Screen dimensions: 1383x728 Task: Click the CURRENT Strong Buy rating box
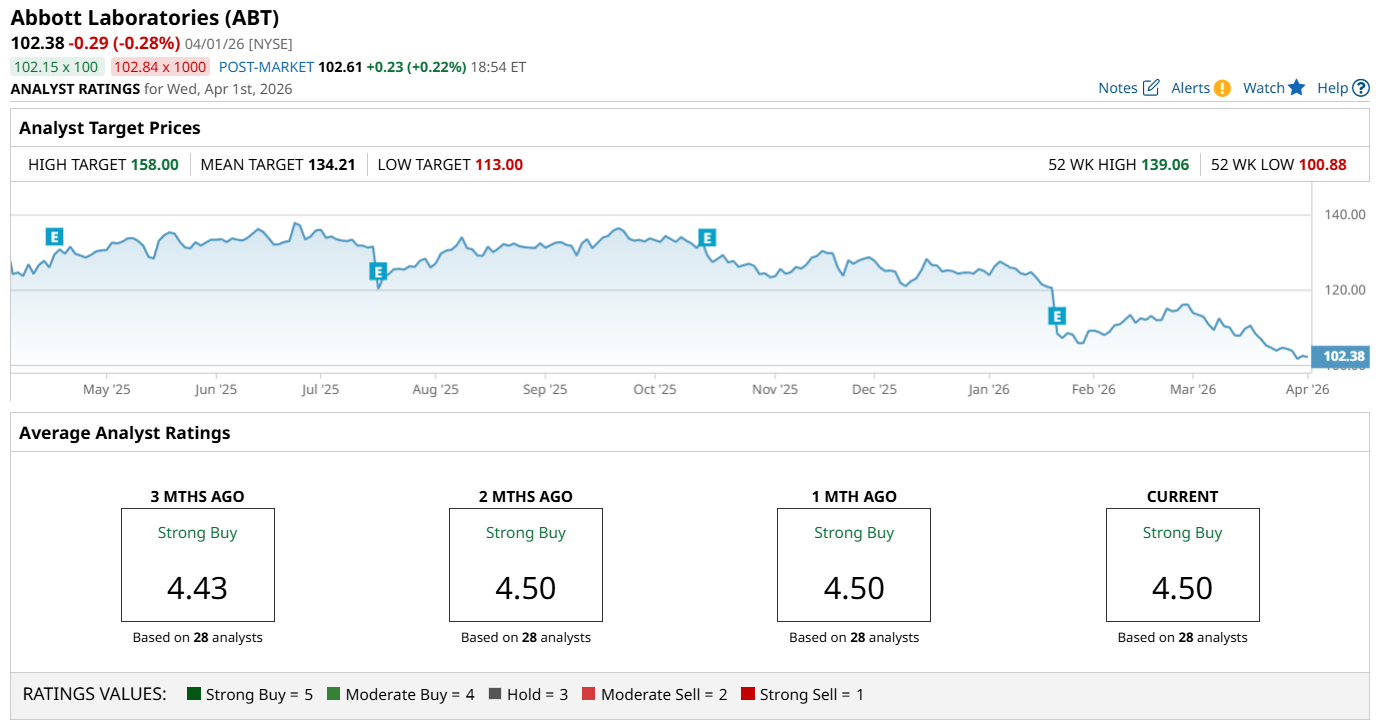1182,565
